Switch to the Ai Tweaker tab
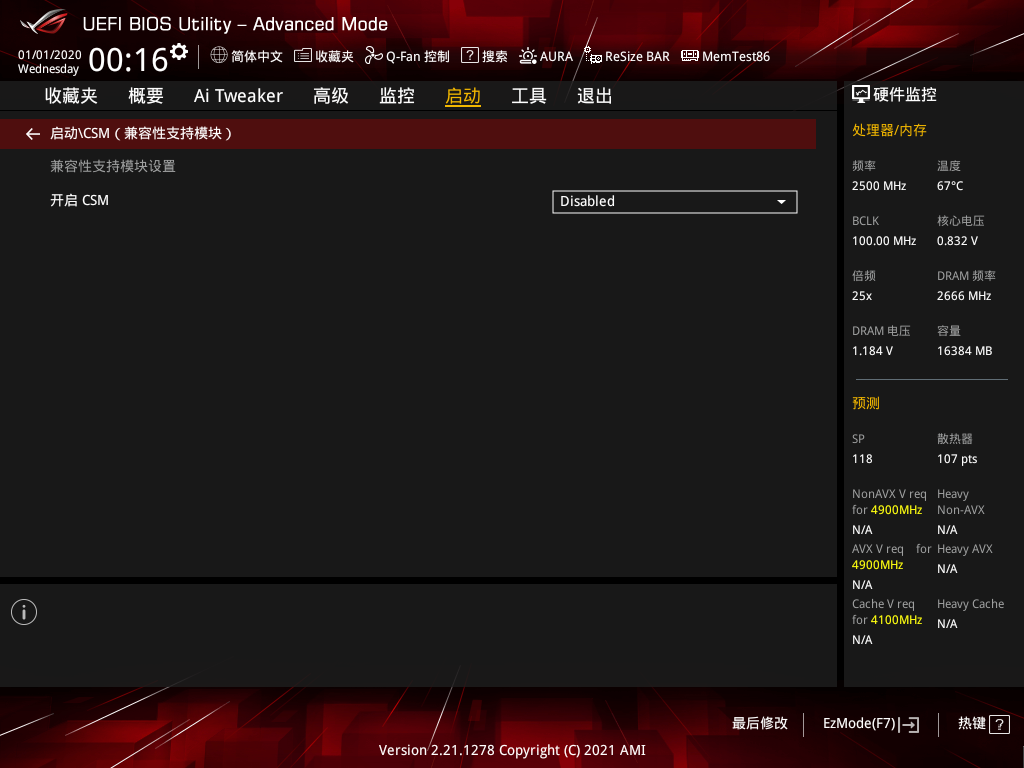The width and height of the screenshot is (1024, 768). tap(238, 96)
